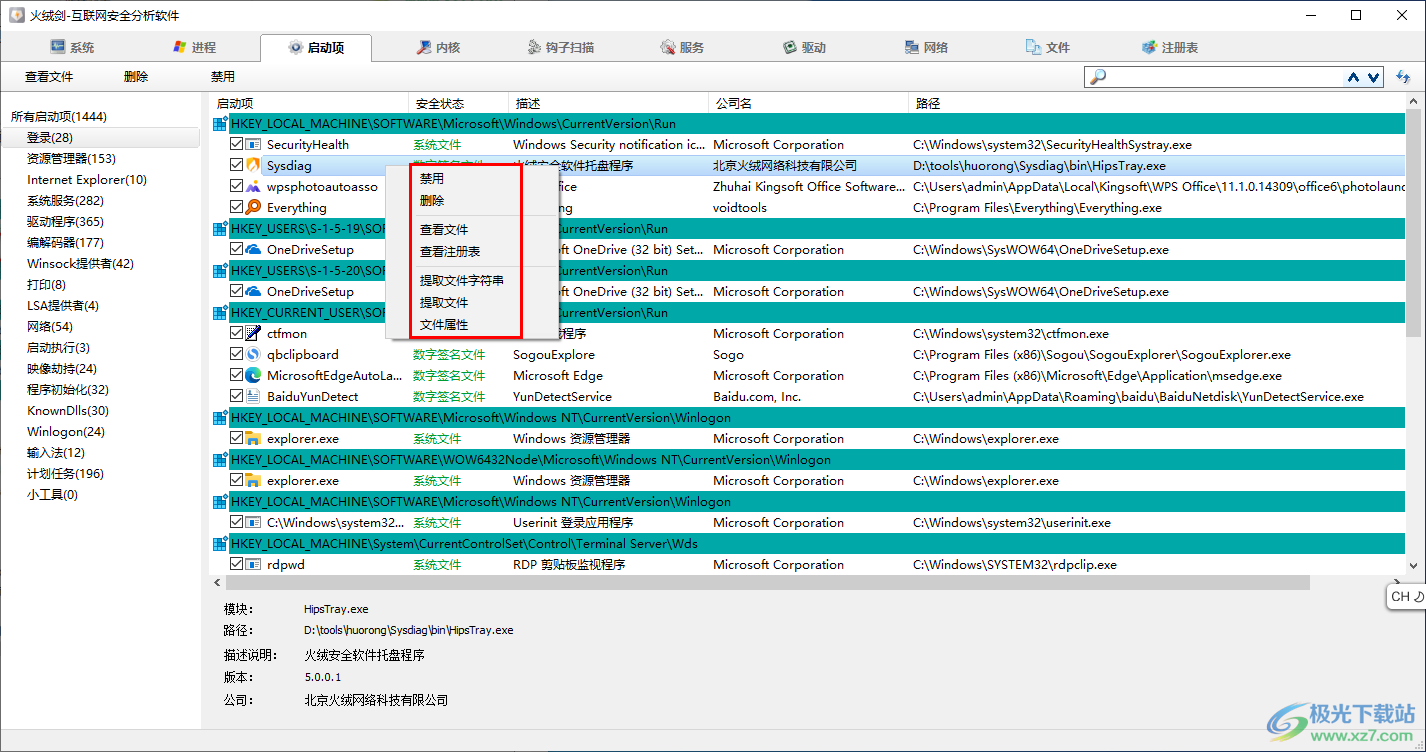Uncheck MicrosoftEdgeAutoLaunch startup item

[236, 375]
